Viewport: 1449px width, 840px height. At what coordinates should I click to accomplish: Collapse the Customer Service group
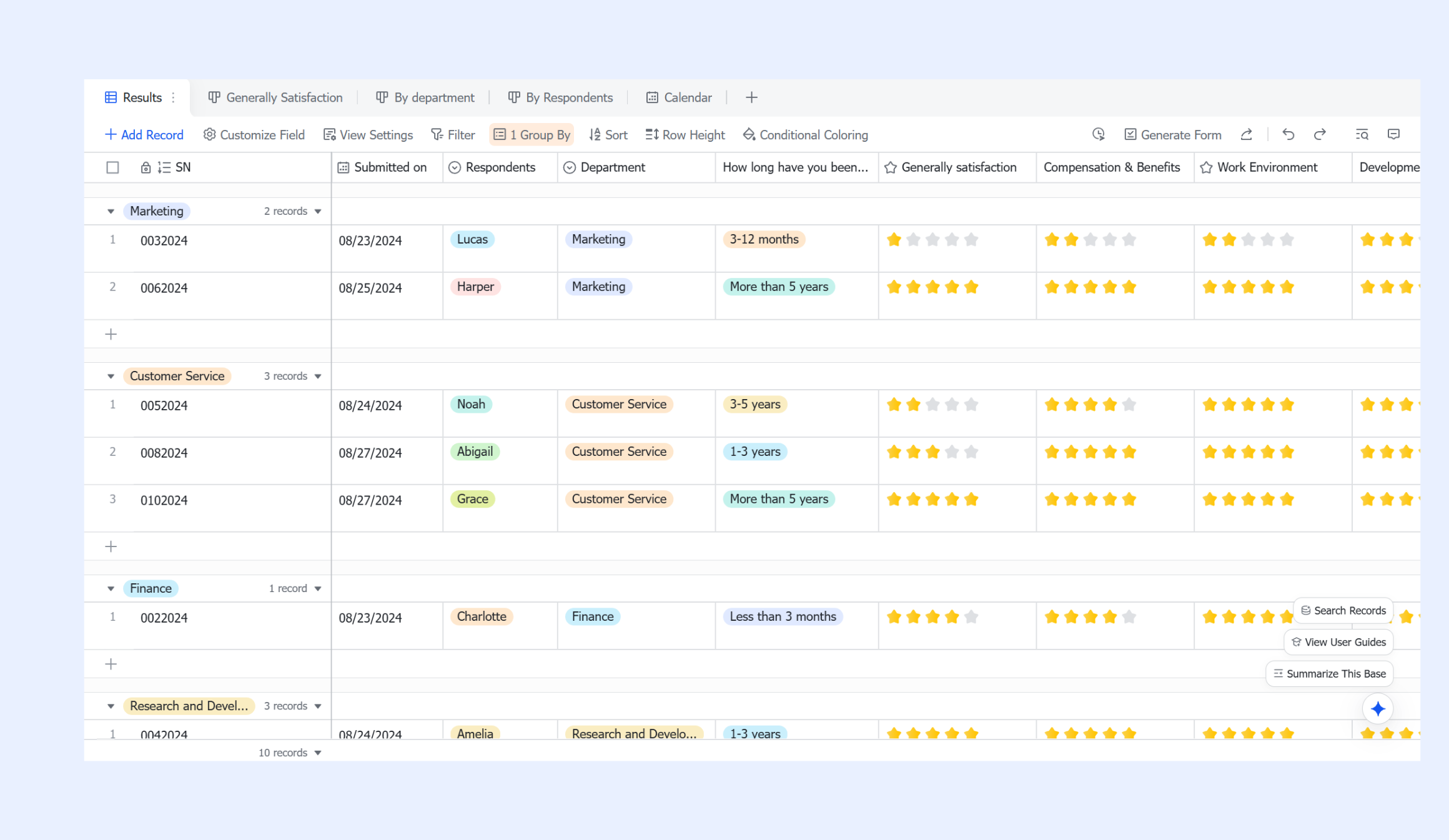tap(111, 376)
